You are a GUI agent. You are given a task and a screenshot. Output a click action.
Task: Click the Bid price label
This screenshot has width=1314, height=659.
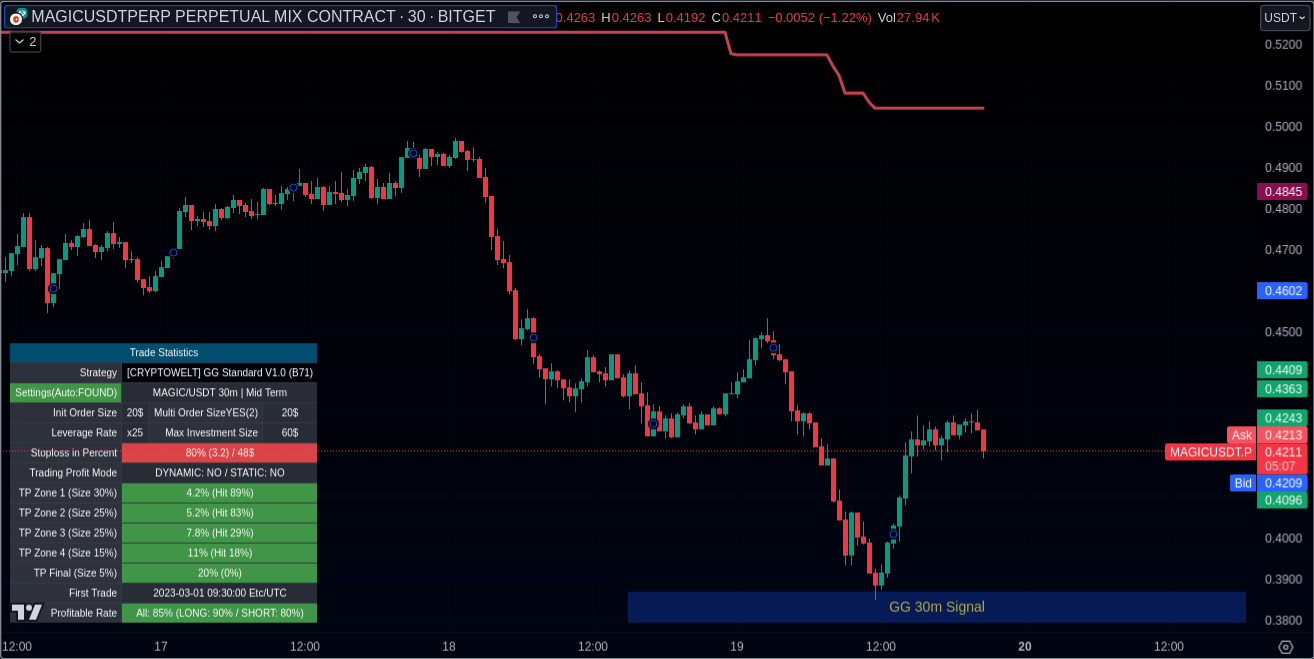(1242, 483)
